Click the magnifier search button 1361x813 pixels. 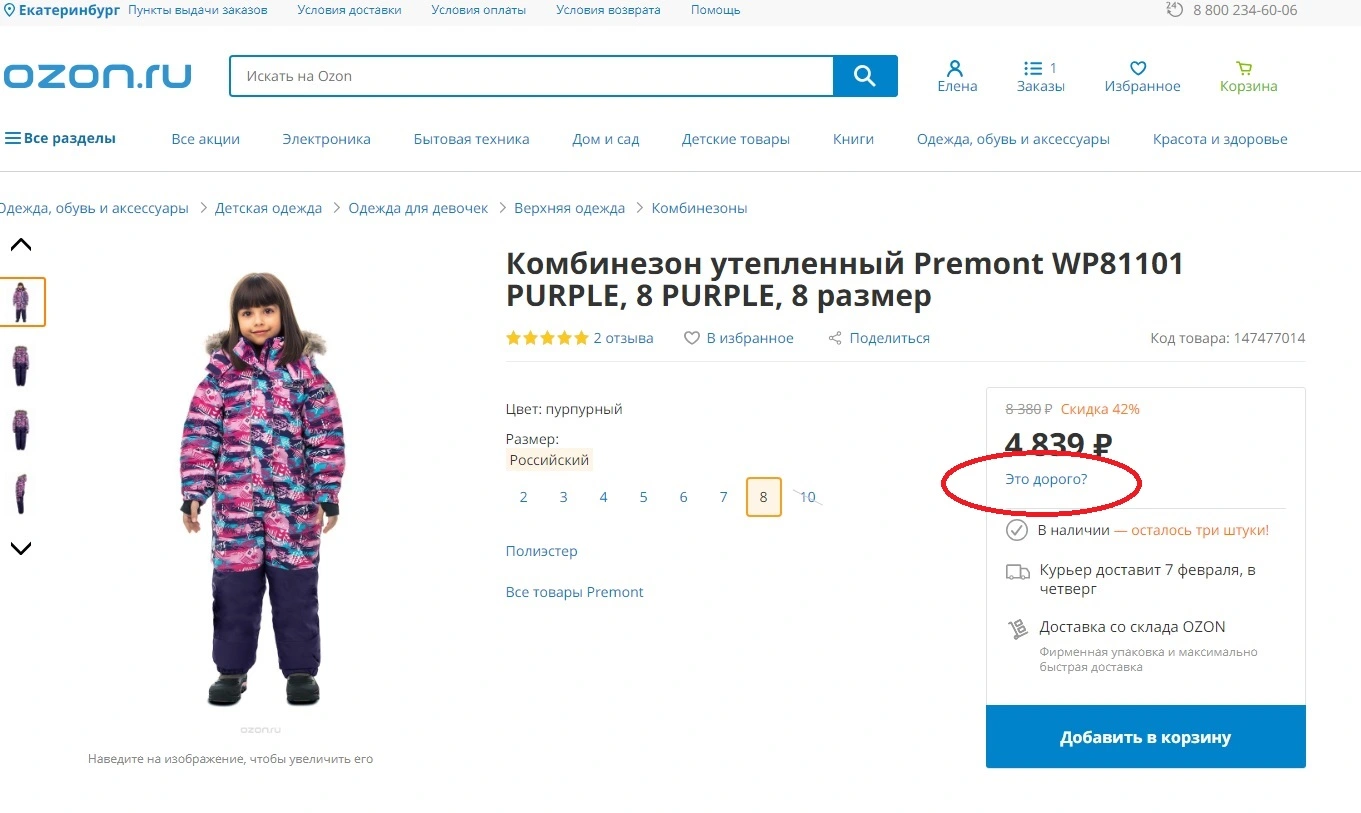coord(865,76)
